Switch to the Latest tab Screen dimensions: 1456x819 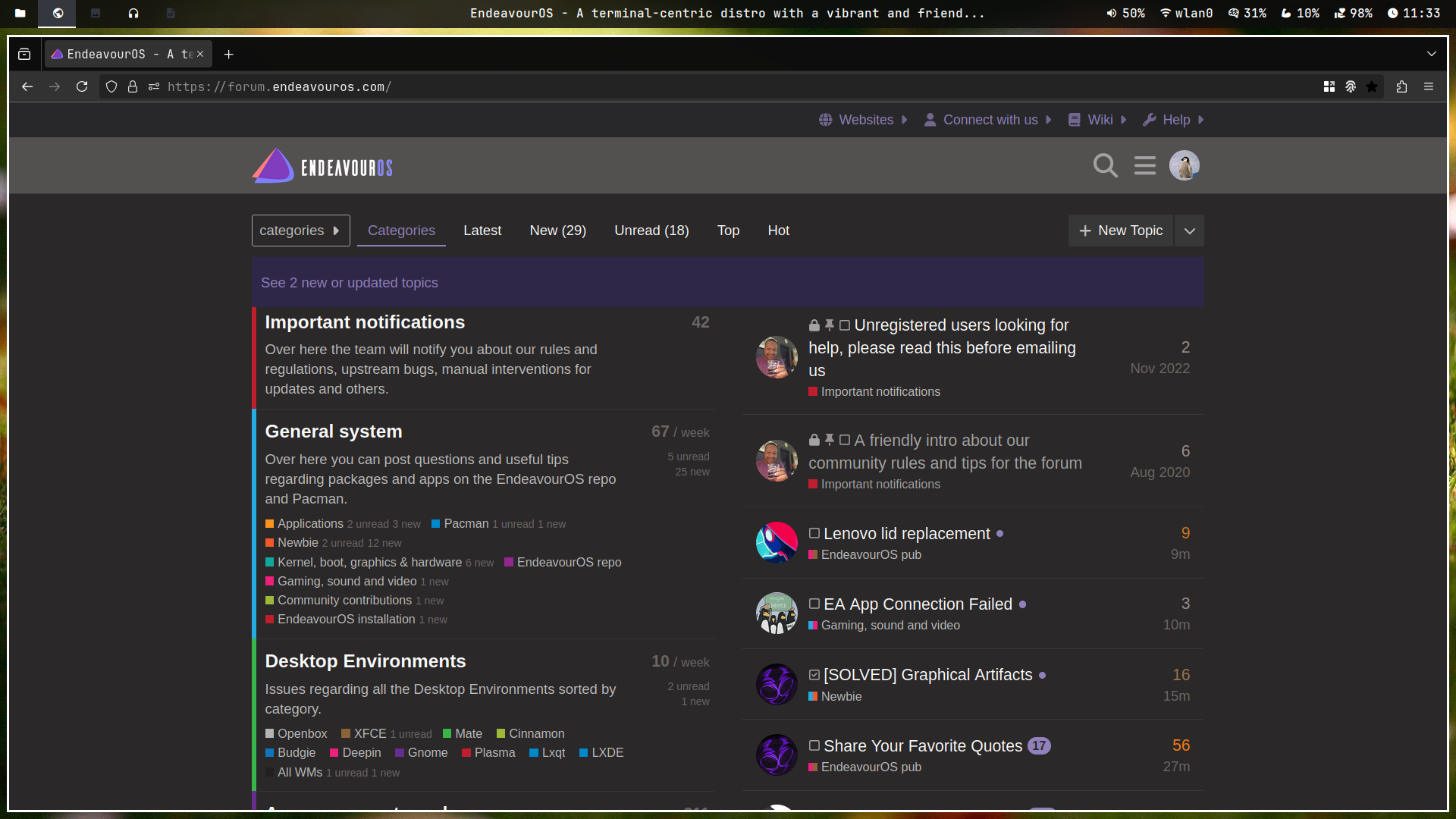point(482,231)
